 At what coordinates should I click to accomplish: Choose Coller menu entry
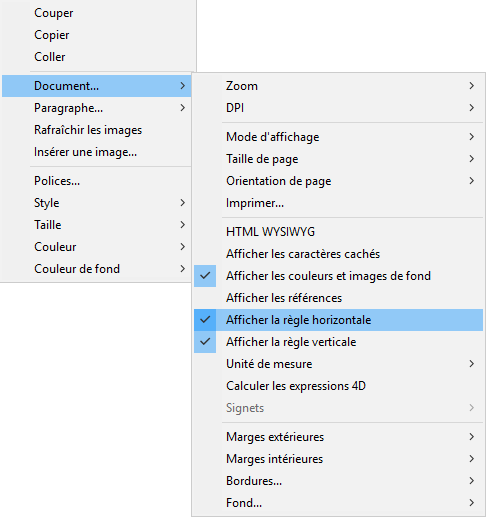coord(97,57)
